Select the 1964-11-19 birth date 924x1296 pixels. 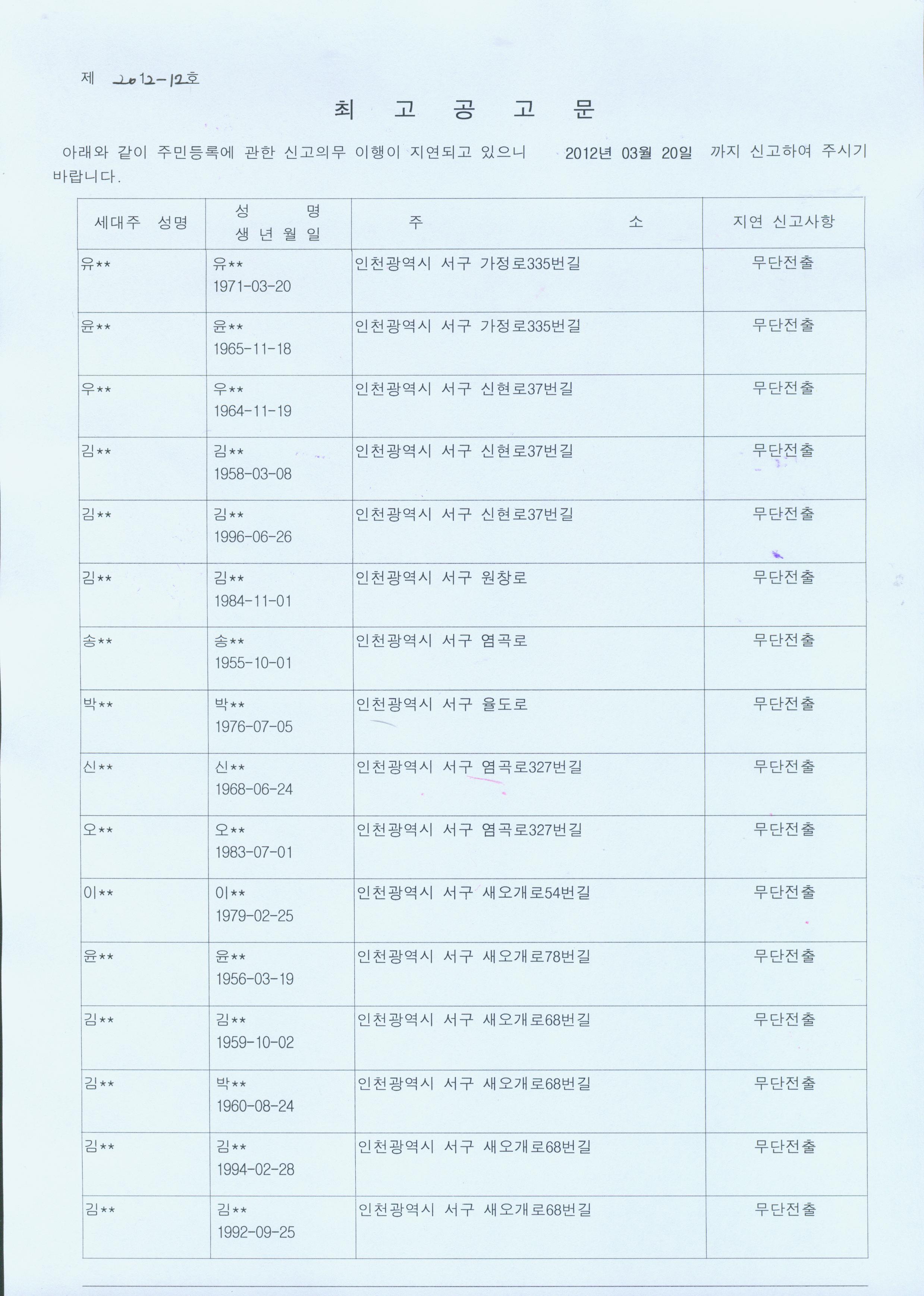click(x=252, y=411)
